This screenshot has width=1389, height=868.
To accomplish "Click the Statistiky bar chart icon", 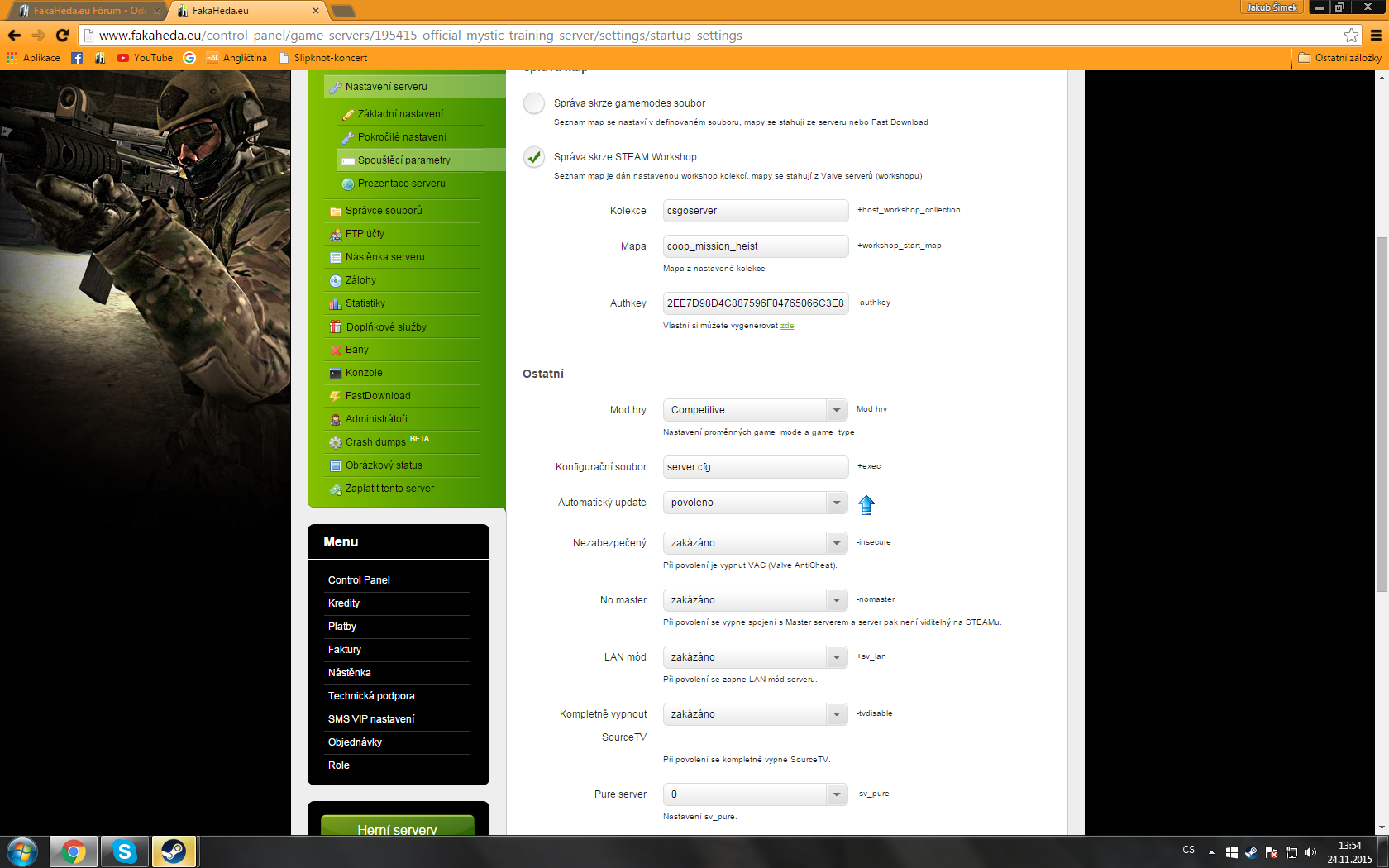I will (336, 303).
